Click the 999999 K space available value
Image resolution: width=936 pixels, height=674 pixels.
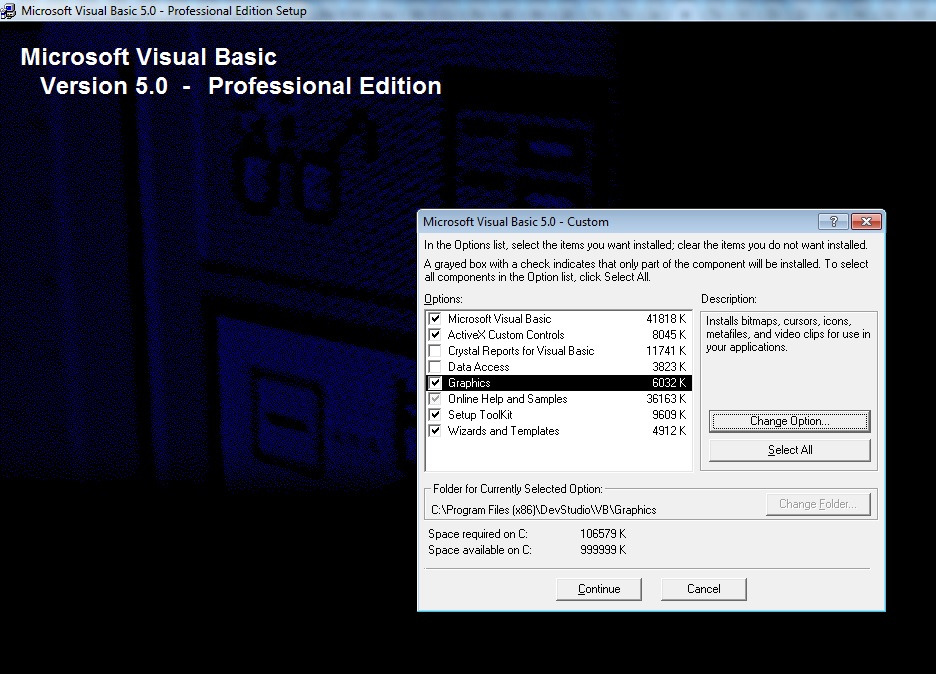click(x=603, y=550)
